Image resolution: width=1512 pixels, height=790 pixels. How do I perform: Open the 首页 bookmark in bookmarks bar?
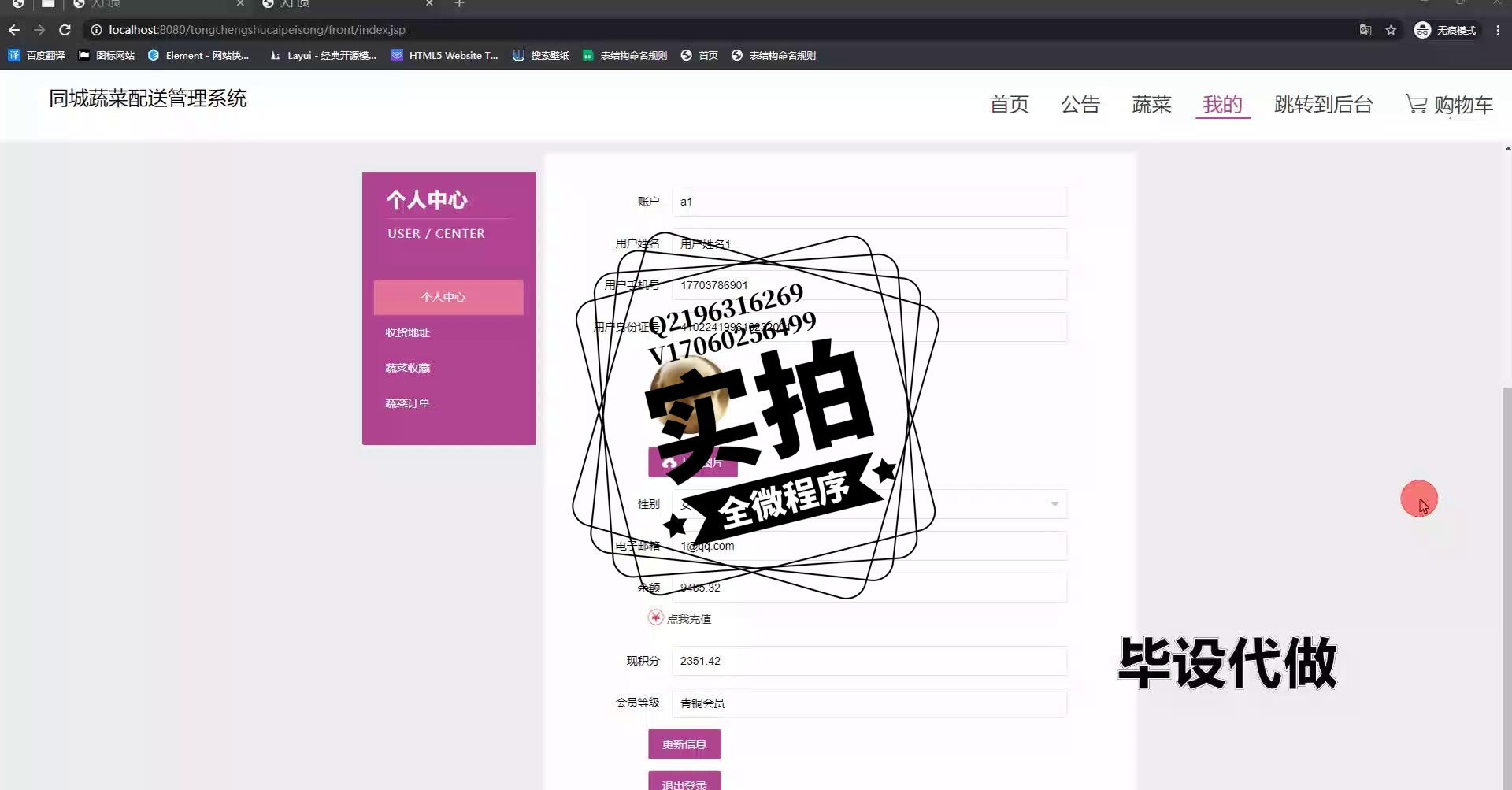coord(699,55)
